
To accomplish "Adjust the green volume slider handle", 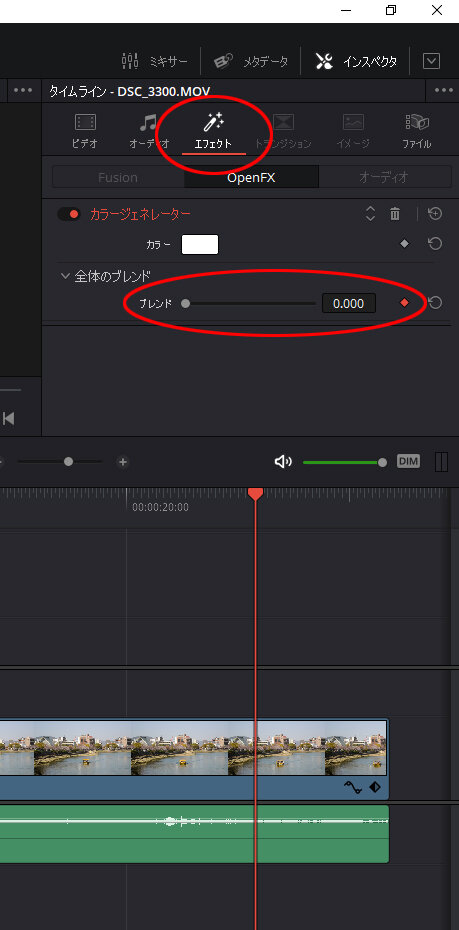I will tap(382, 462).
